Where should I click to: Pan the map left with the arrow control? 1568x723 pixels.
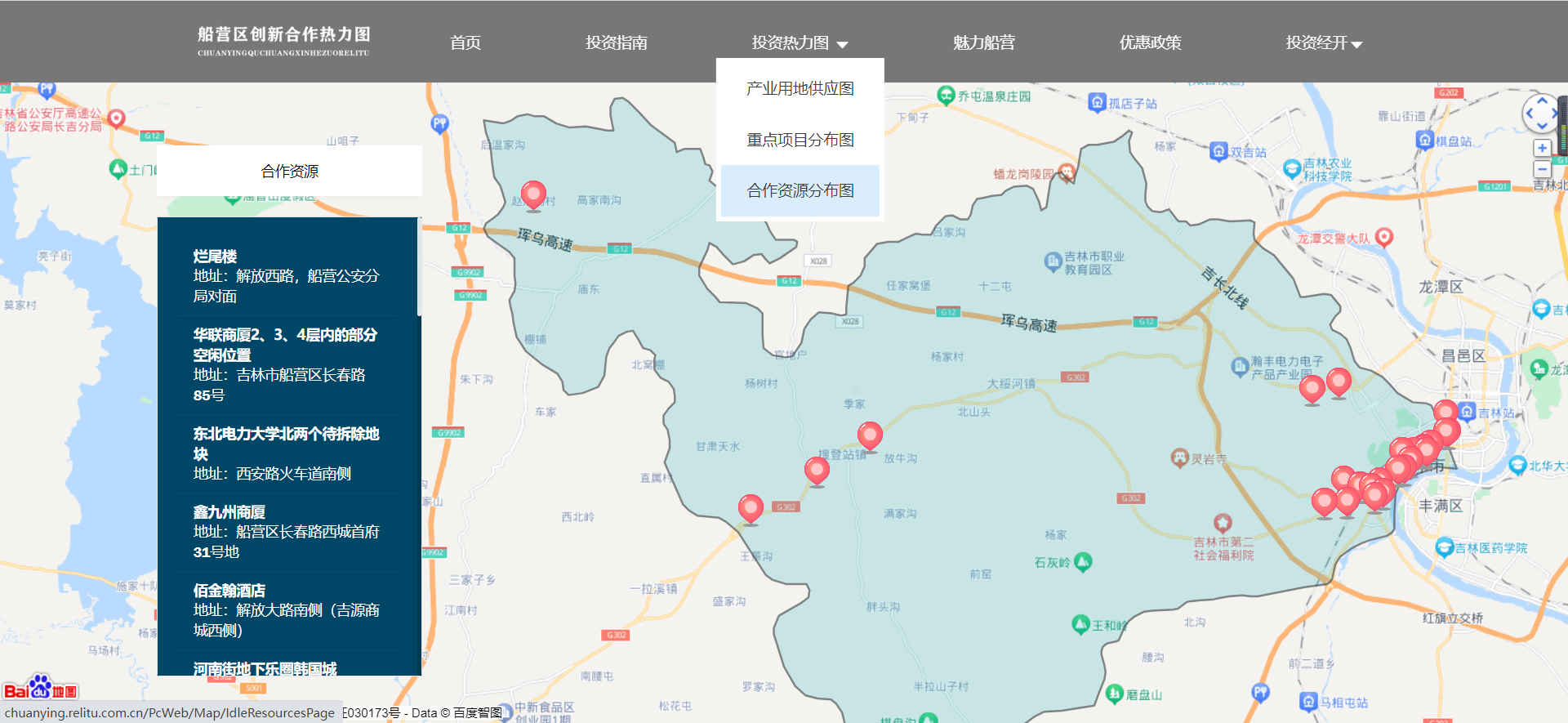point(1530,114)
